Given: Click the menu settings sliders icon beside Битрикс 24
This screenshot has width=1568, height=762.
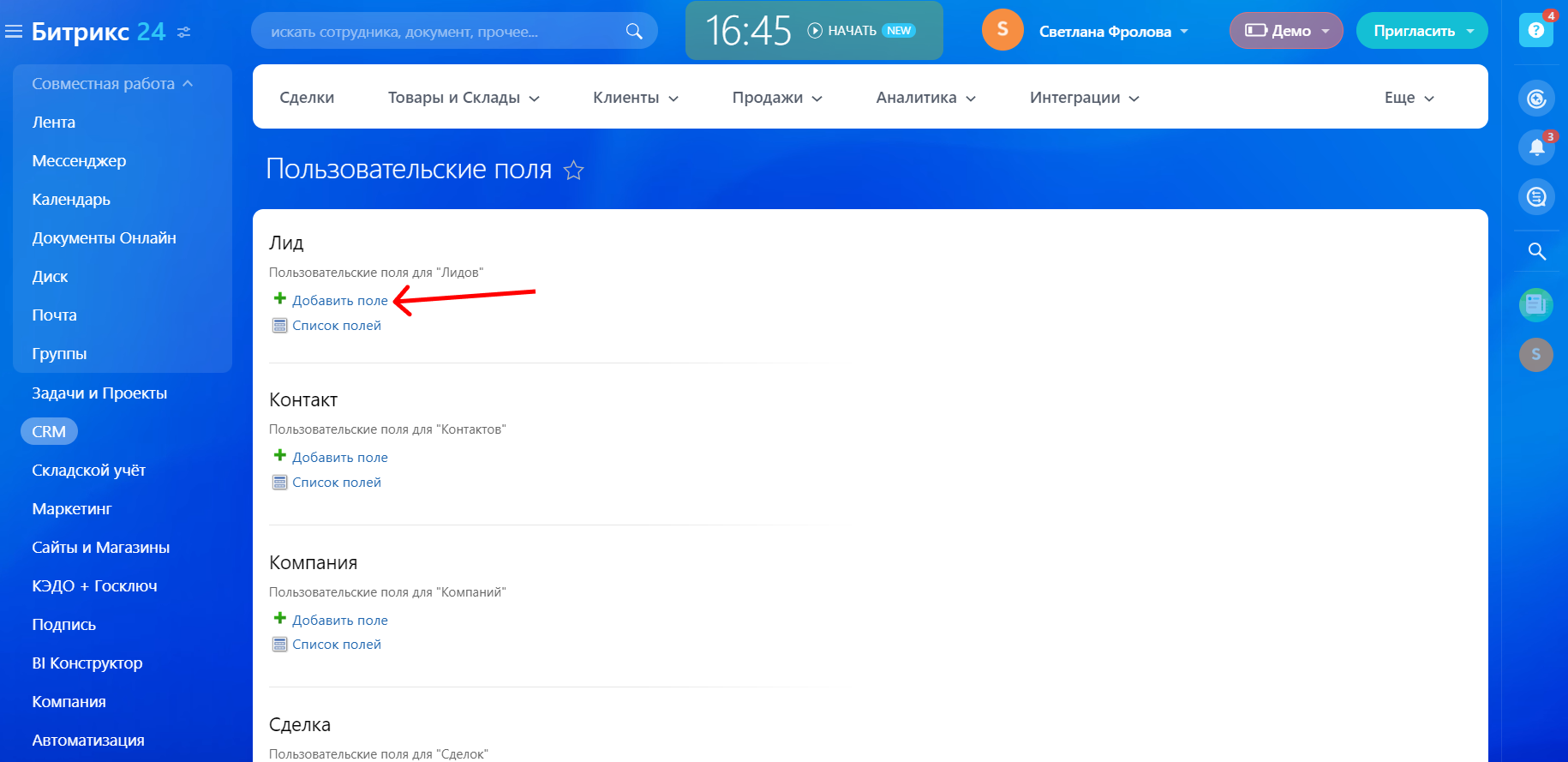Looking at the screenshot, I should [183, 32].
